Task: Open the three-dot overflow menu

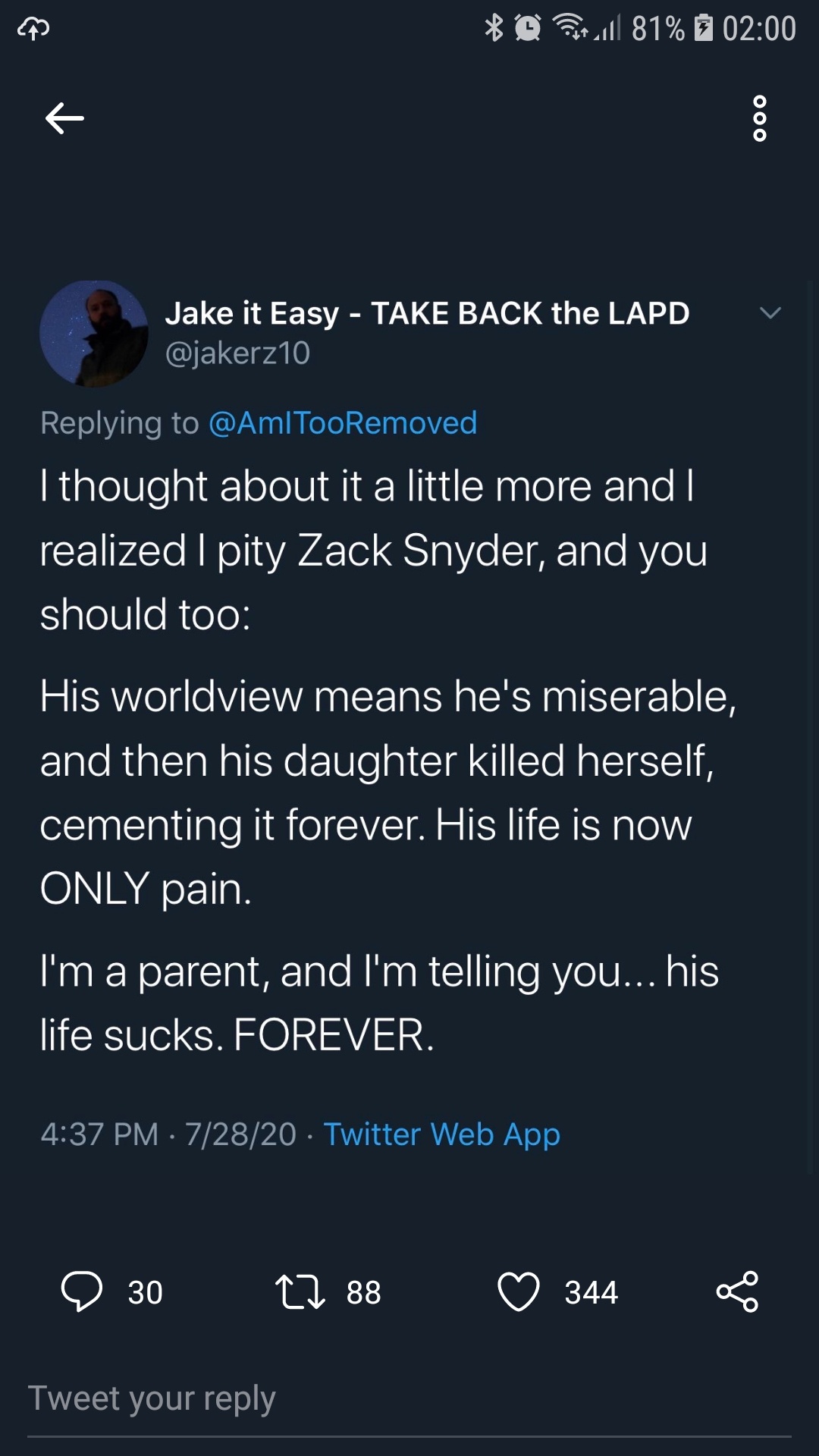Action: pyautogui.click(x=759, y=118)
